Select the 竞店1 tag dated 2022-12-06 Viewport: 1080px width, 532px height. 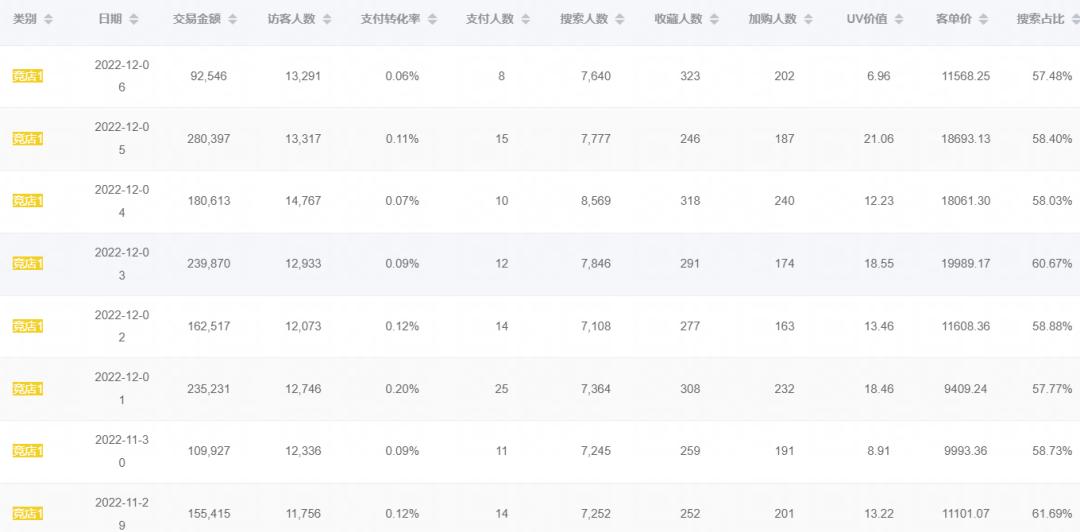28,76
